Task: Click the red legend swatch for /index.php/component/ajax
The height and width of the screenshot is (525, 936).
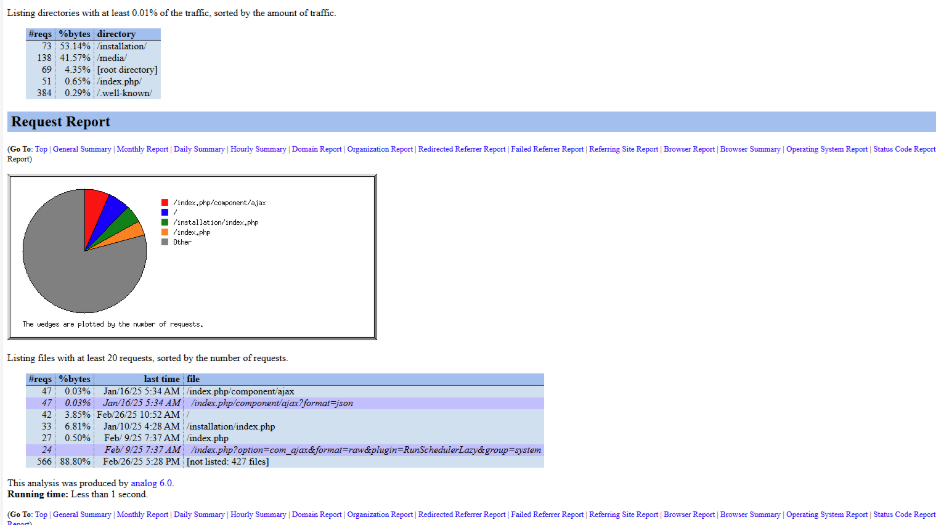Action: (164, 202)
